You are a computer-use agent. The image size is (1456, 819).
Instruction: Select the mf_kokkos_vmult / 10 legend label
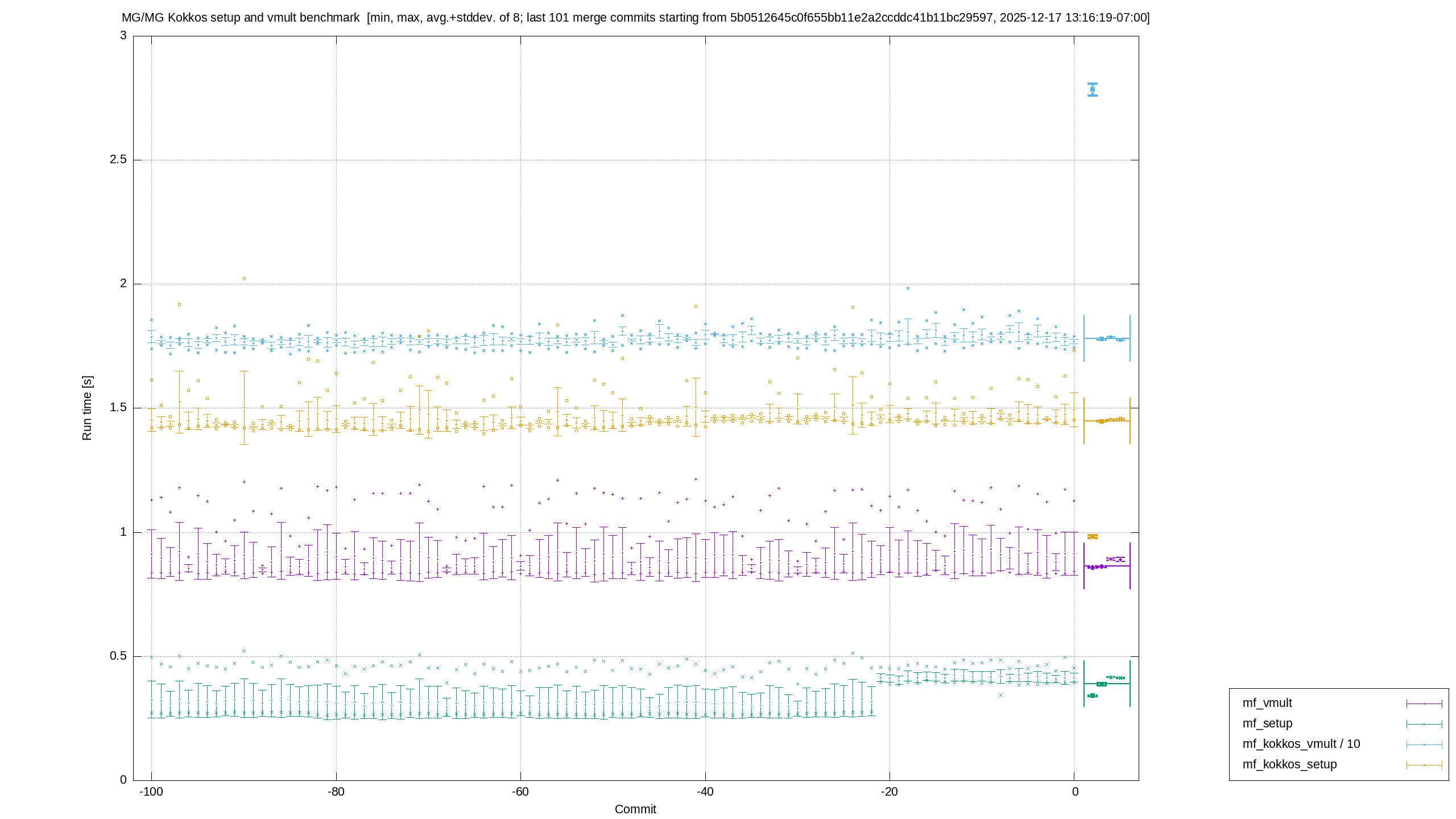point(1301,744)
